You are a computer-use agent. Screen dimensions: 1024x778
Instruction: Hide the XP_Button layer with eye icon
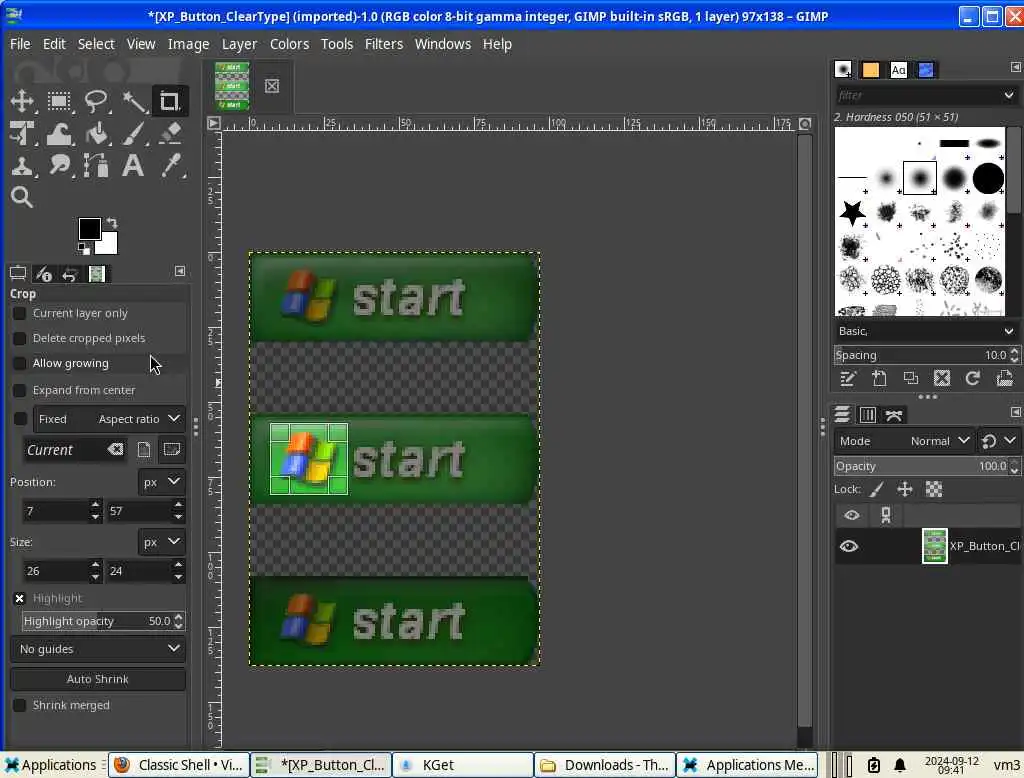click(x=849, y=546)
